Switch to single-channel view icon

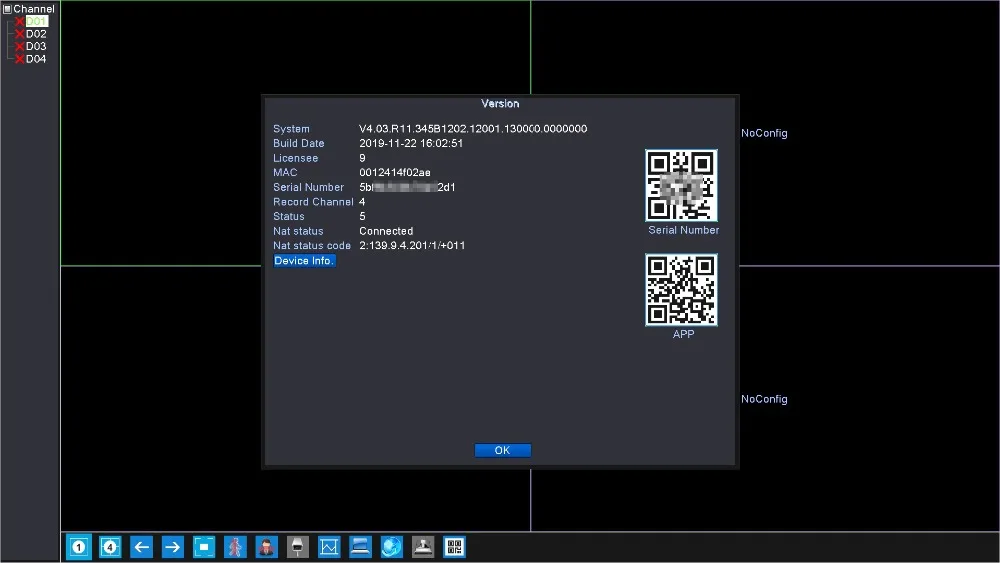click(79, 547)
